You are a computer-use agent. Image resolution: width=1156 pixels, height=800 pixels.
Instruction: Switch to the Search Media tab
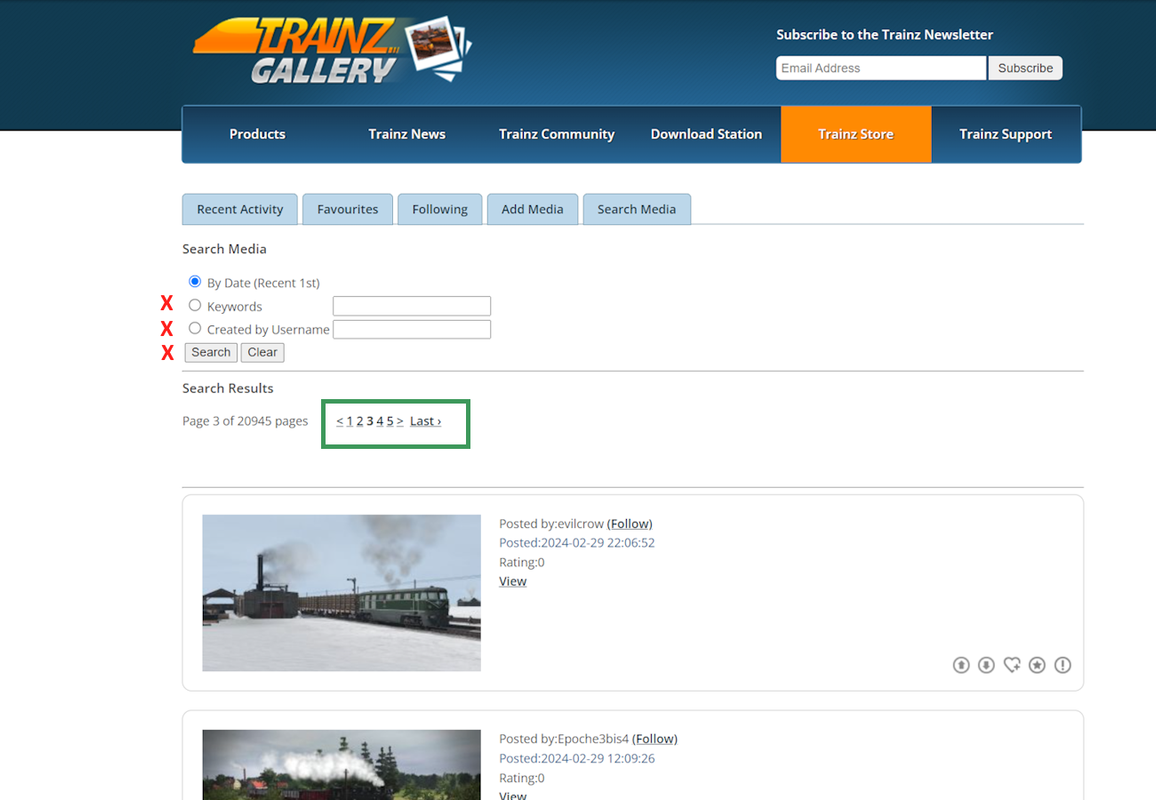click(636, 209)
